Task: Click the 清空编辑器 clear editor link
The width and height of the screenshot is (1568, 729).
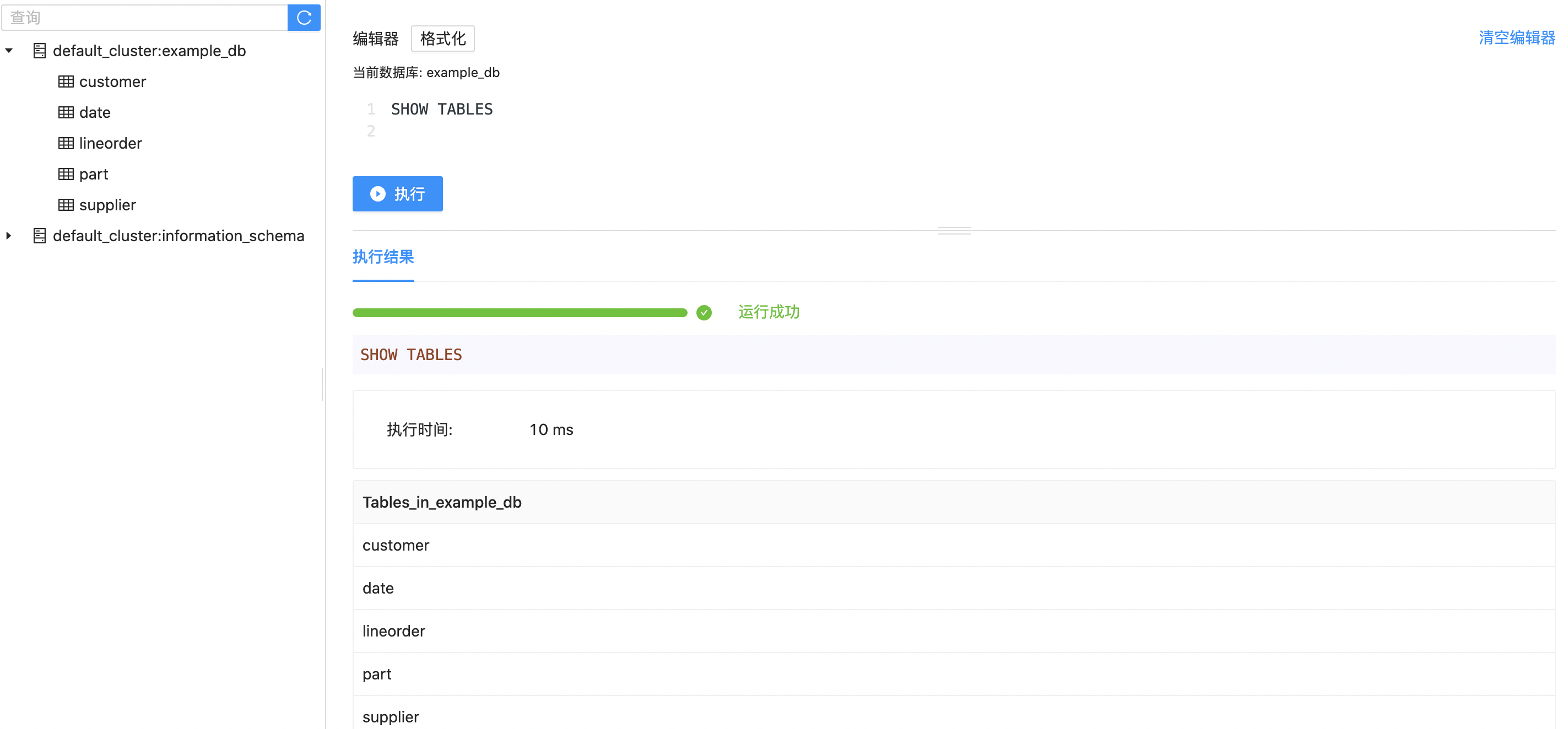Action: [x=1516, y=38]
